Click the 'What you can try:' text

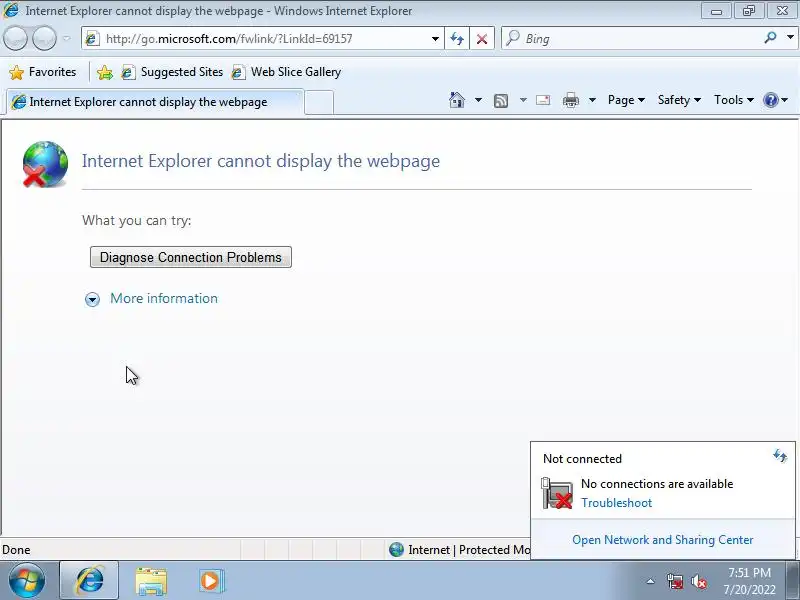point(137,220)
